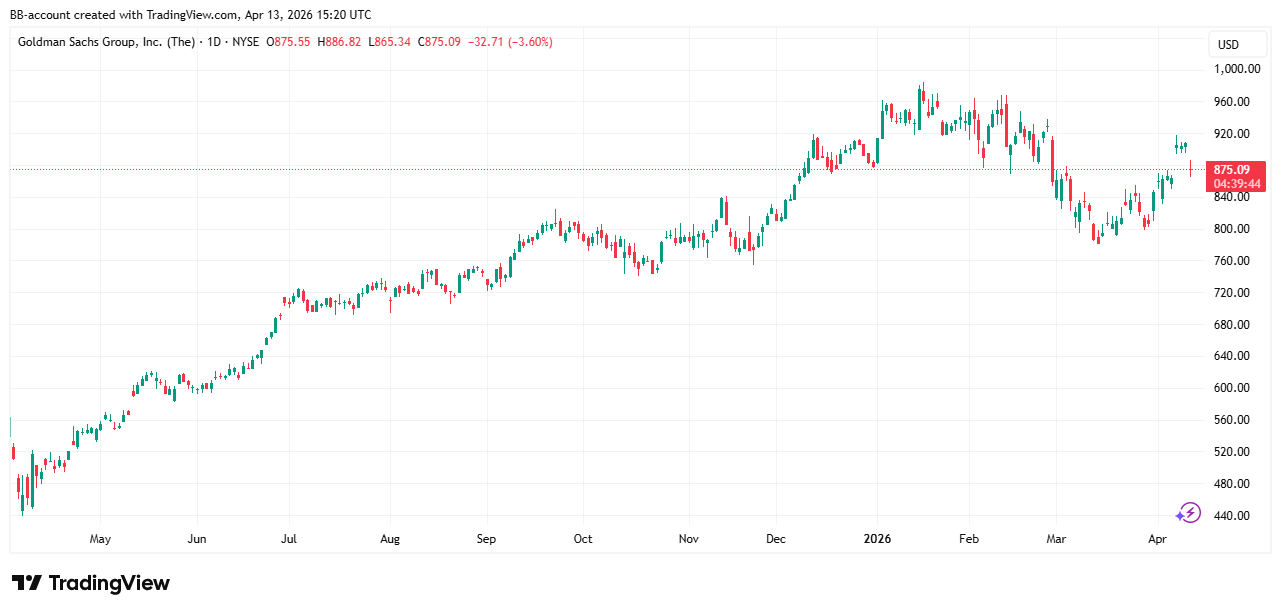
Task: Click the purple lightning bolt icon
Action: point(1188,513)
